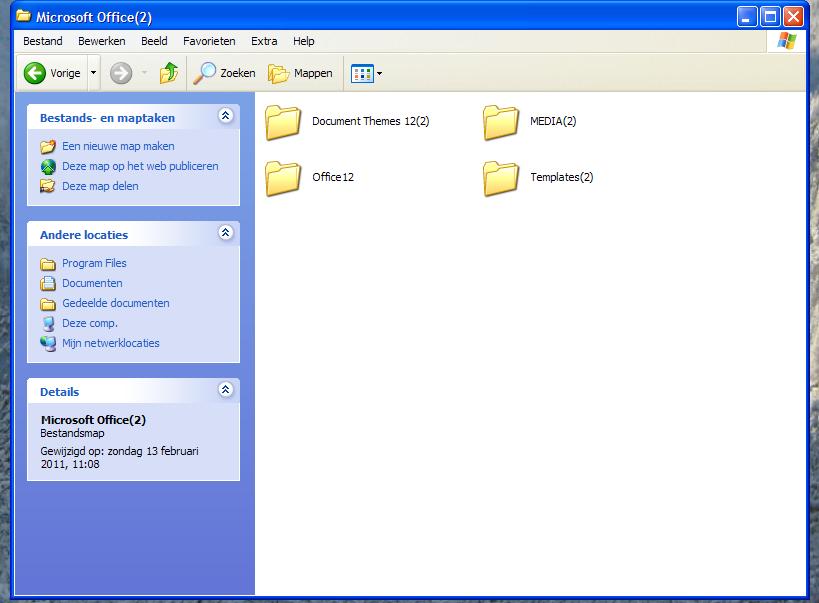This screenshot has width=819, height=603.
Task: Click Deze map op het web publiceren
Action: coord(140,166)
